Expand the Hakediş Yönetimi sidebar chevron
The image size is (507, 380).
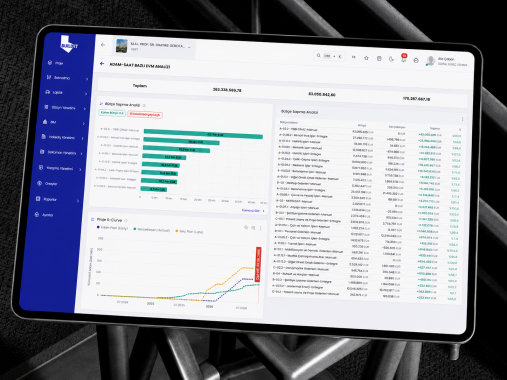[x=82, y=138]
